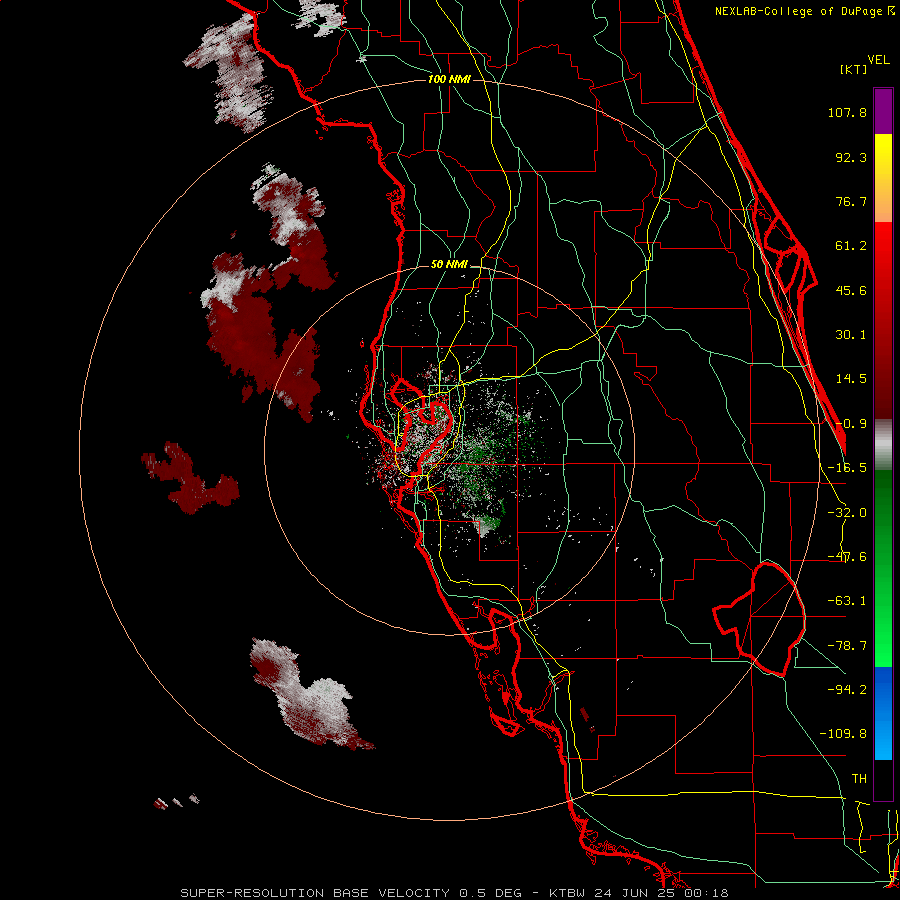The width and height of the screenshot is (900, 900).
Task: Click the '50 NMI' range ring label
Action: coord(449,265)
